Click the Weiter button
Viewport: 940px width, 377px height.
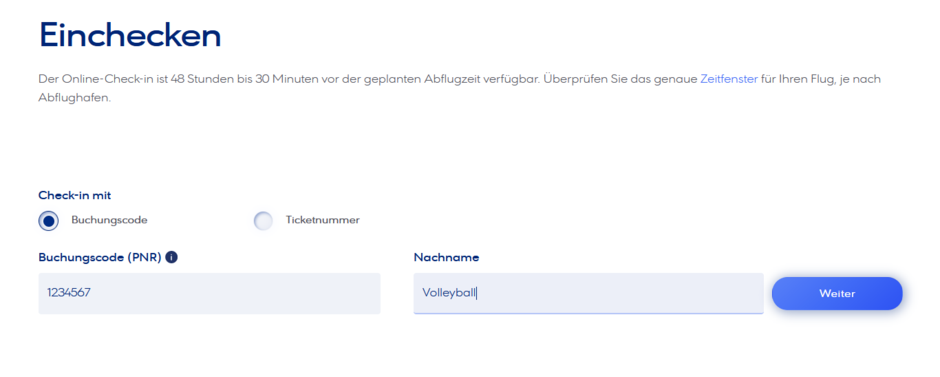click(837, 294)
